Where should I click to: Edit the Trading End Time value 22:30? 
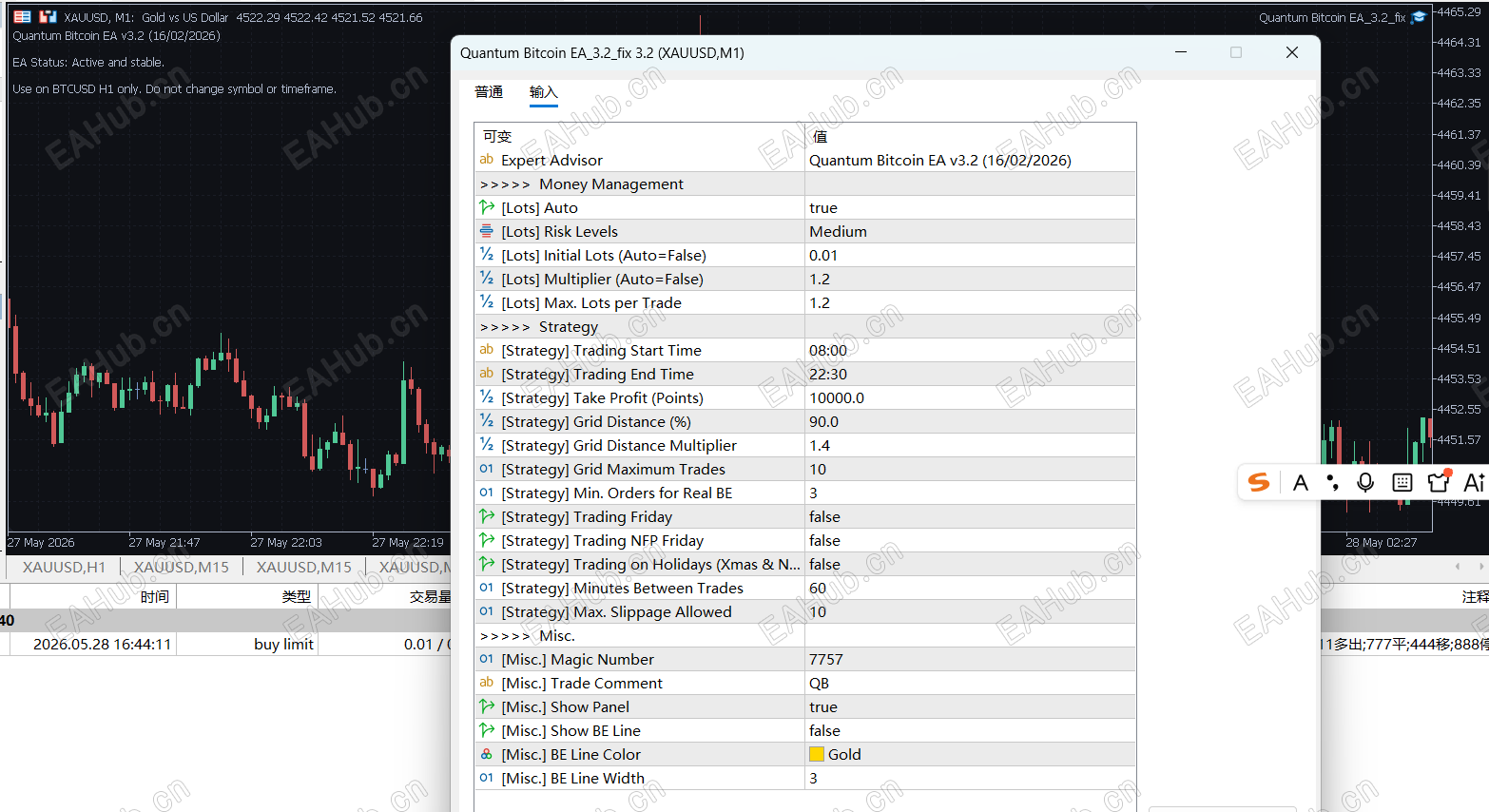(970, 374)
